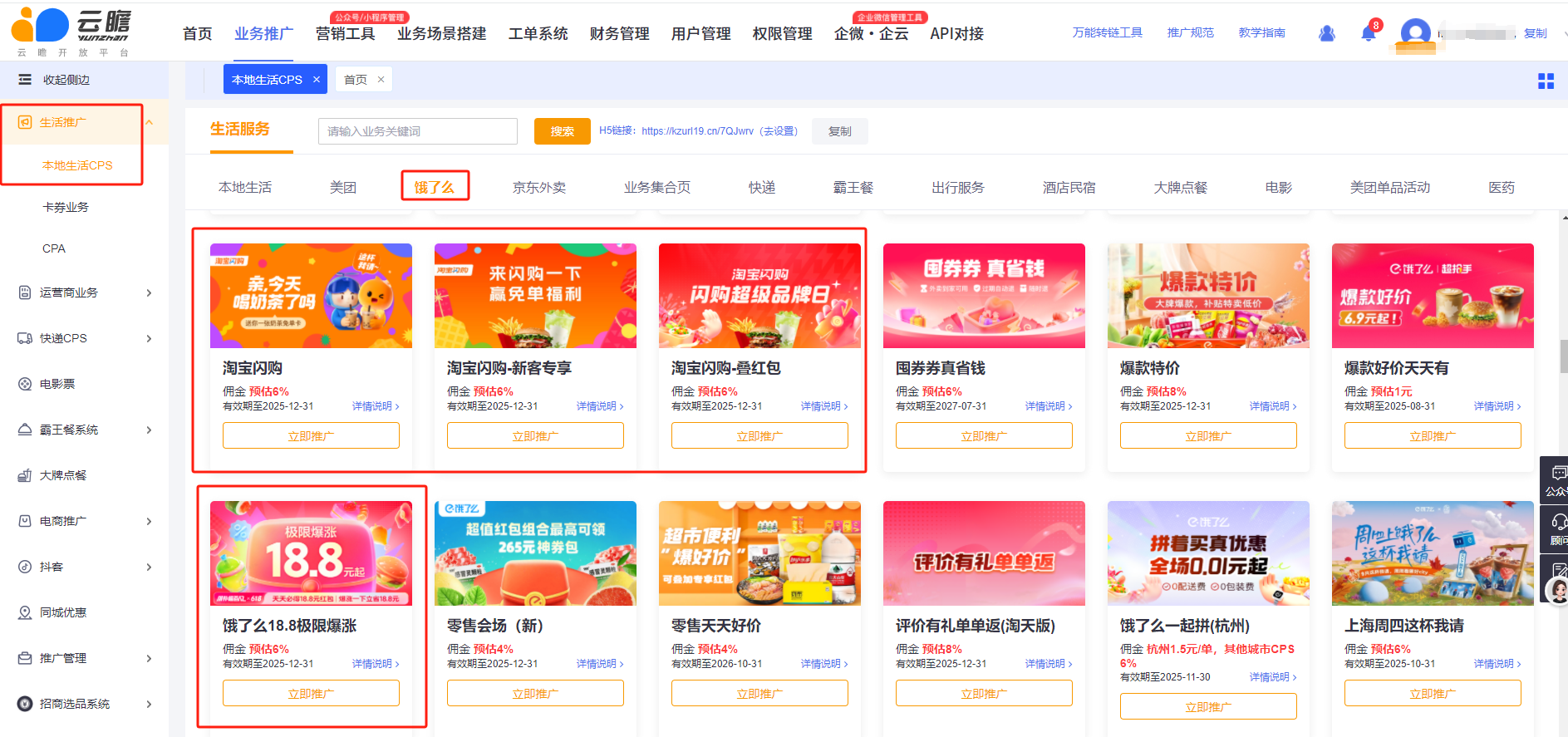
Task: Open notifications via the bell icon
Action: click(1369, 33)
